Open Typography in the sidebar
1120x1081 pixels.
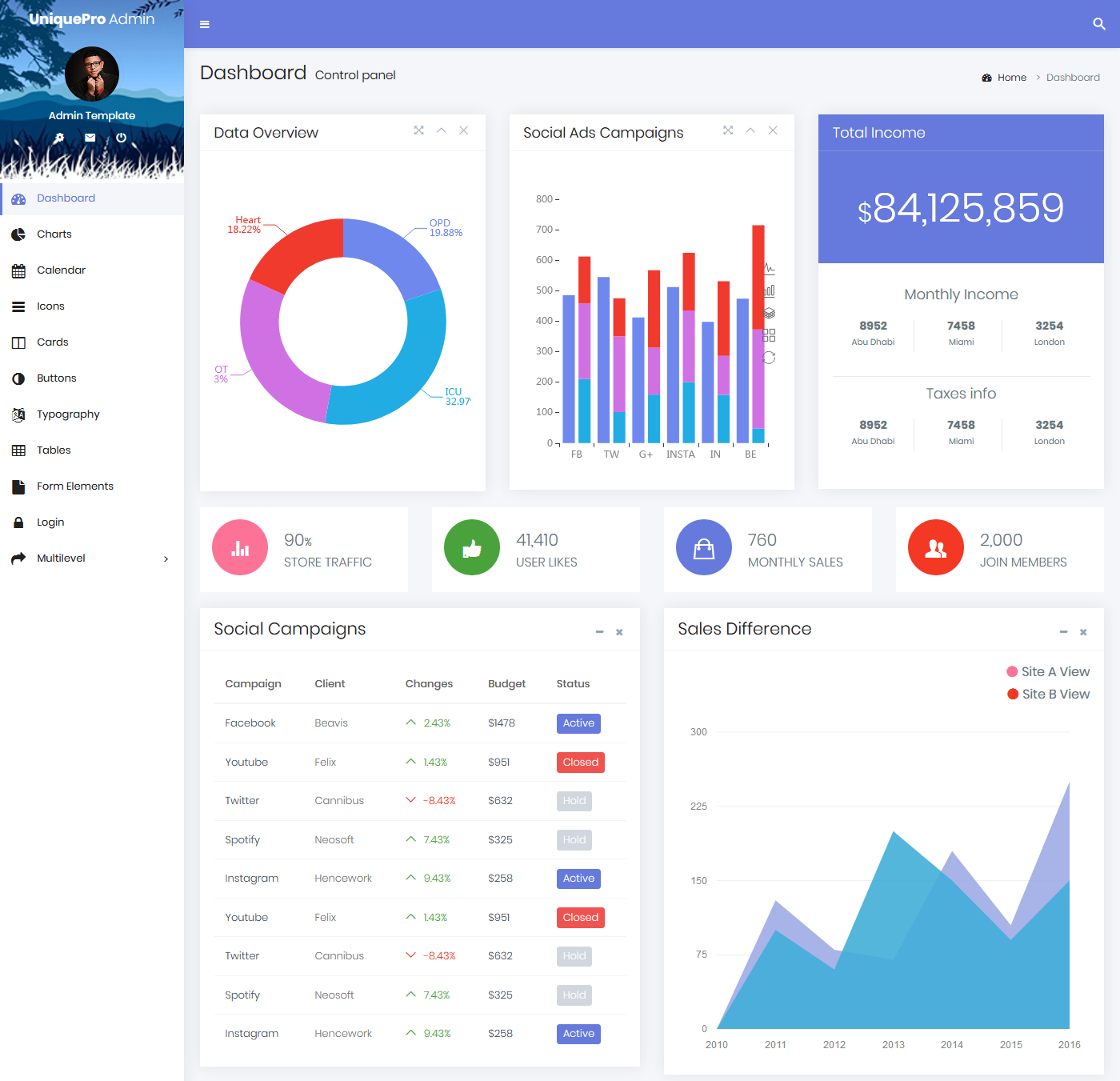(92, 414)
